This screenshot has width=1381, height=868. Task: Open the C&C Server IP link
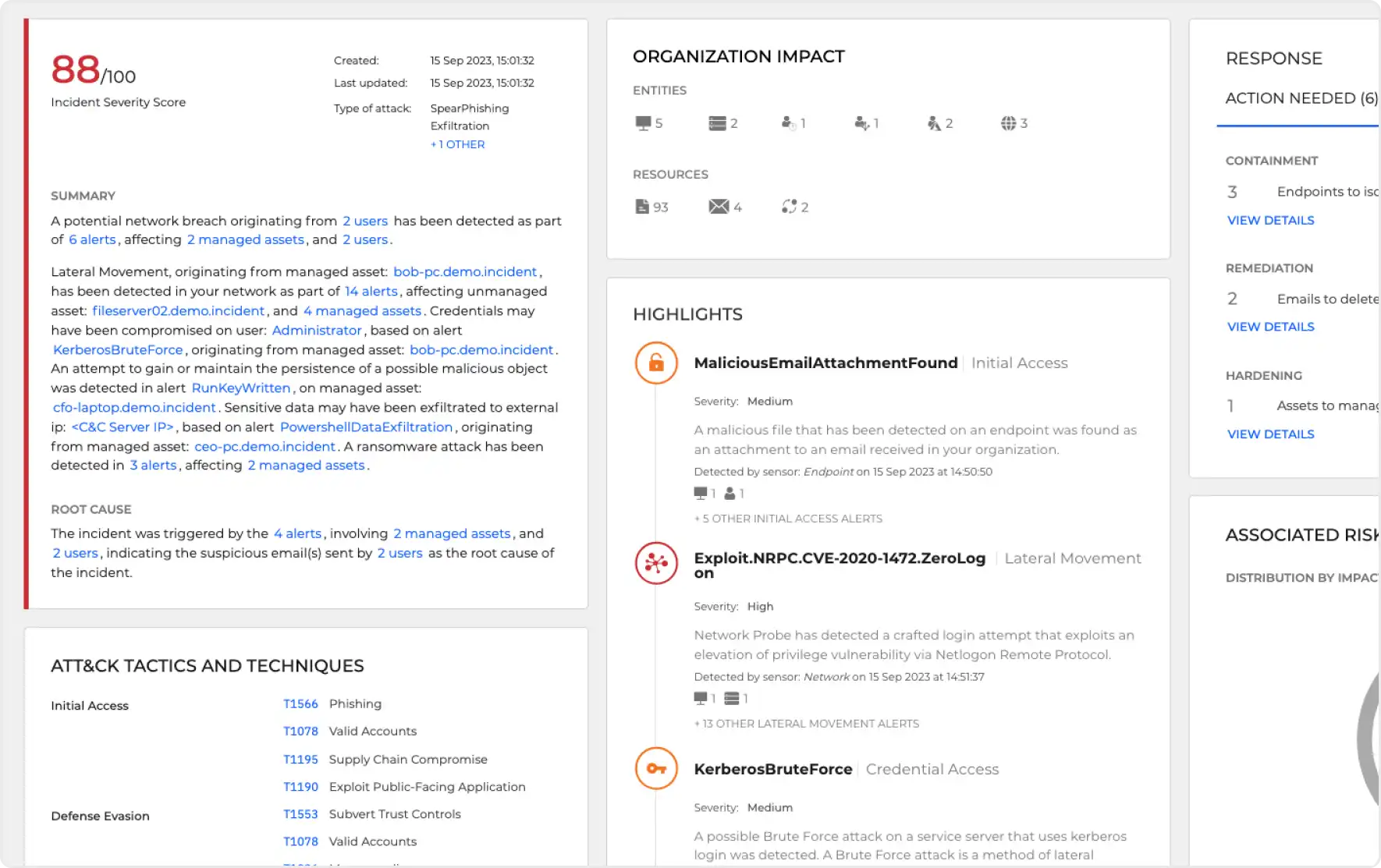pos(122,427)
